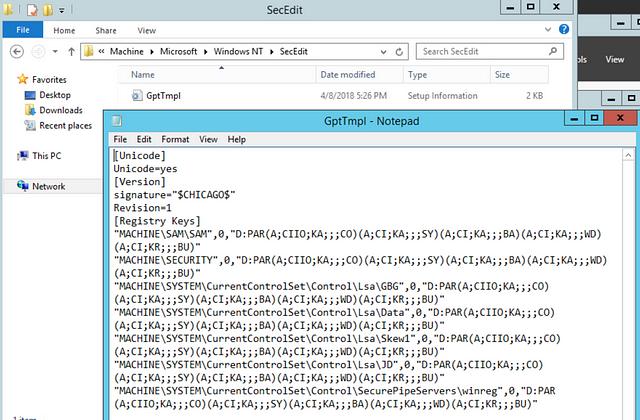Viewport: 640px width, 420px height.
Task: Open Notepad File menu
Action: (x=120, y=140)
